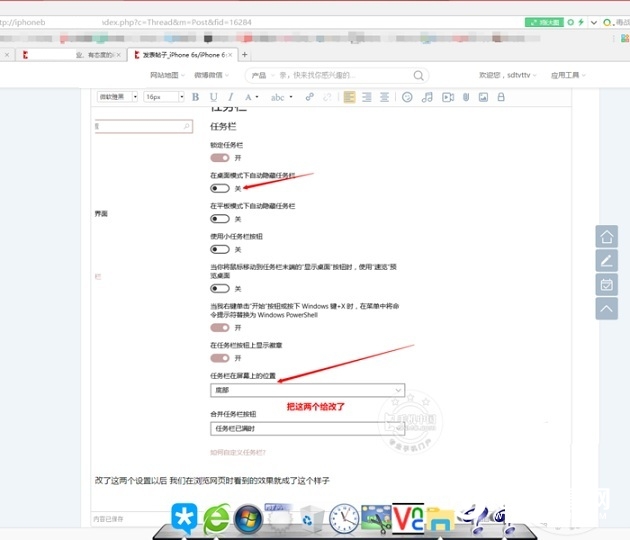Open File Explorer folder in the dock
The height and width of the screenshot is (540, 630).
(440, 520)
